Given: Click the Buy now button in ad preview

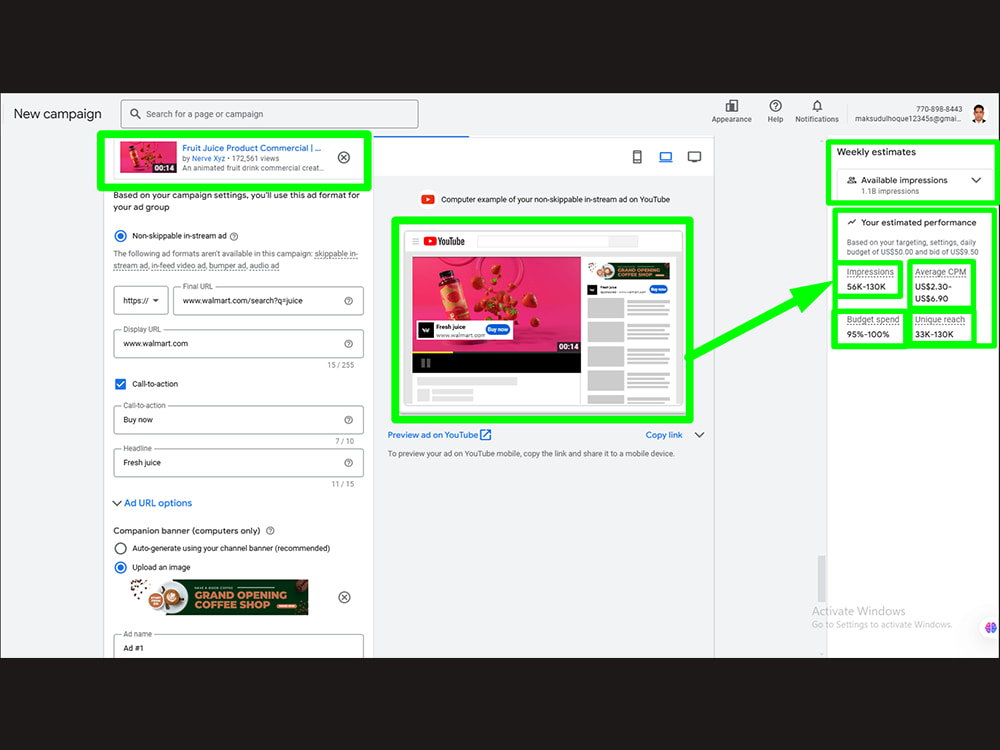Looking at the screenshot, I should point(498,330).
